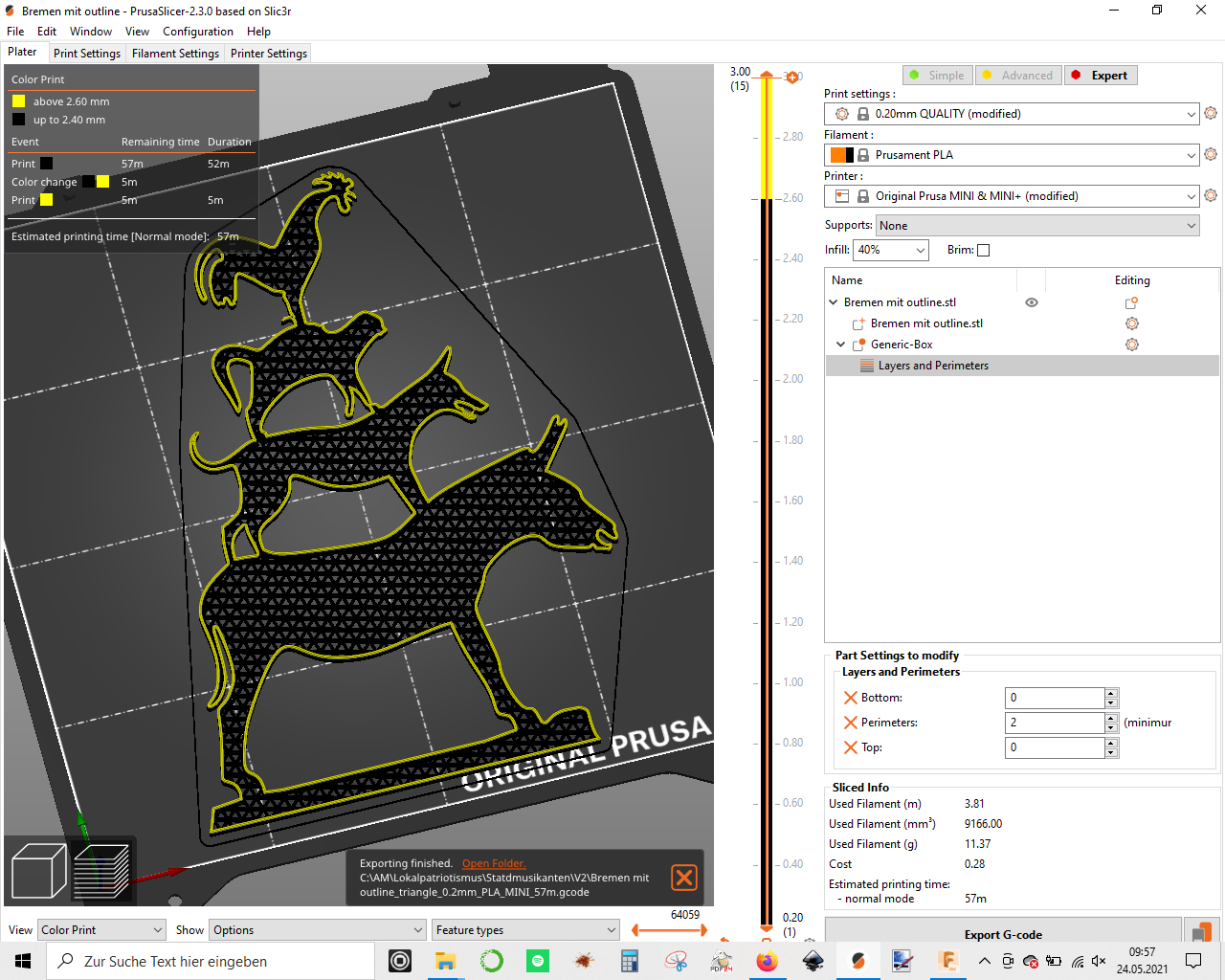The height and width of the screenshot is (980, 1225).
Task: Open the Filament preset dropdown
Action: pos(1012,155)
